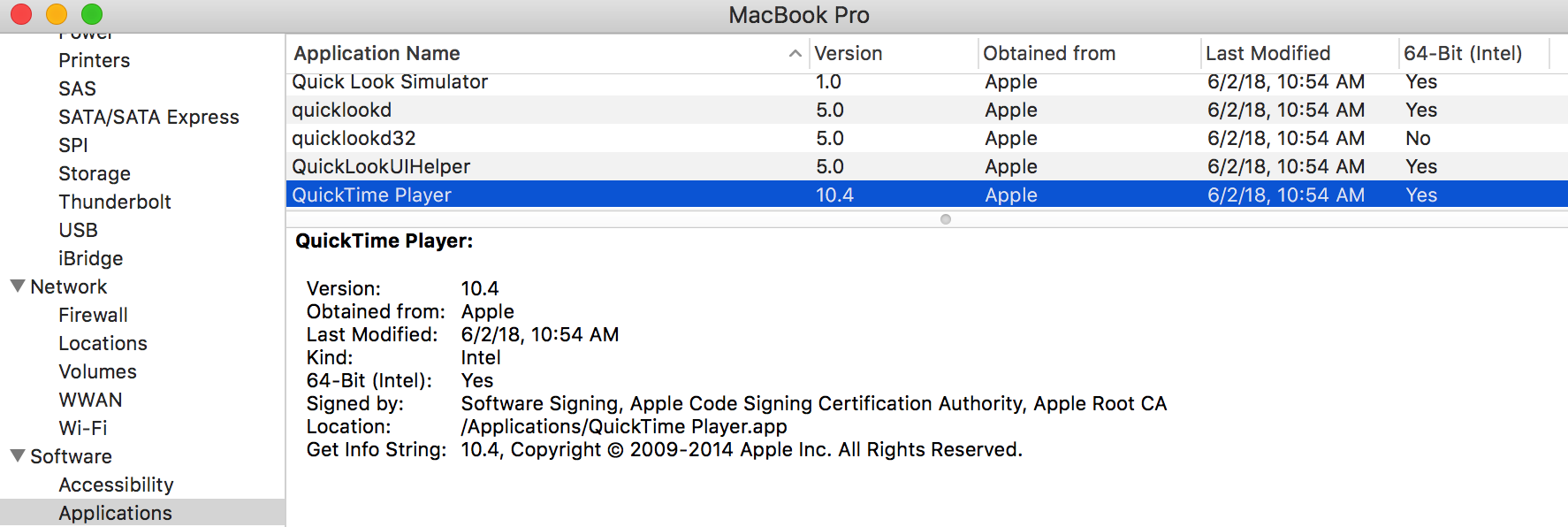
Task: Select Thunderbolt in the sidebar
Action: pyautogui.click(x=115, y=202)
